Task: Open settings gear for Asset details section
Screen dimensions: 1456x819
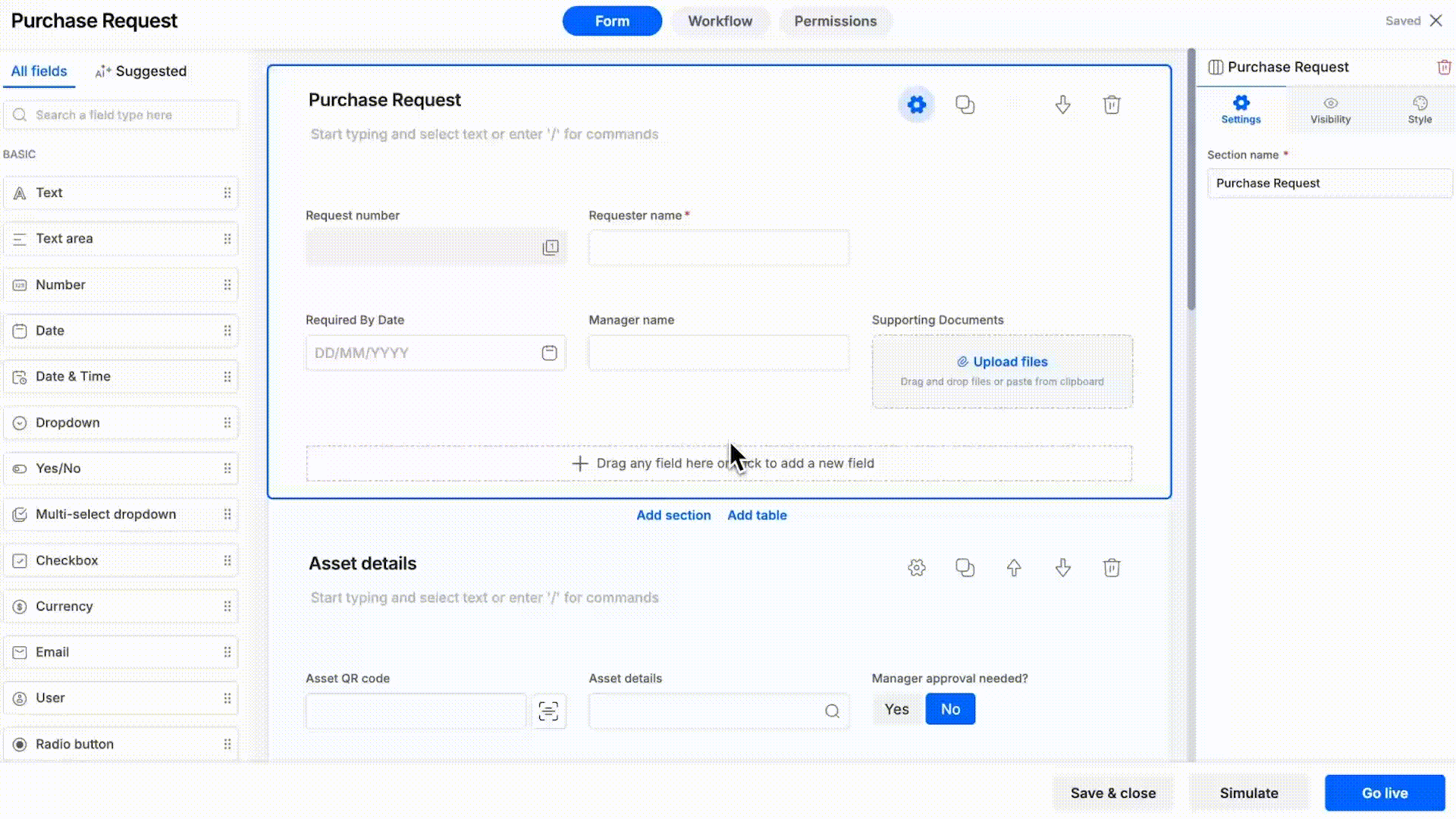Action: (x=916, y=568)
